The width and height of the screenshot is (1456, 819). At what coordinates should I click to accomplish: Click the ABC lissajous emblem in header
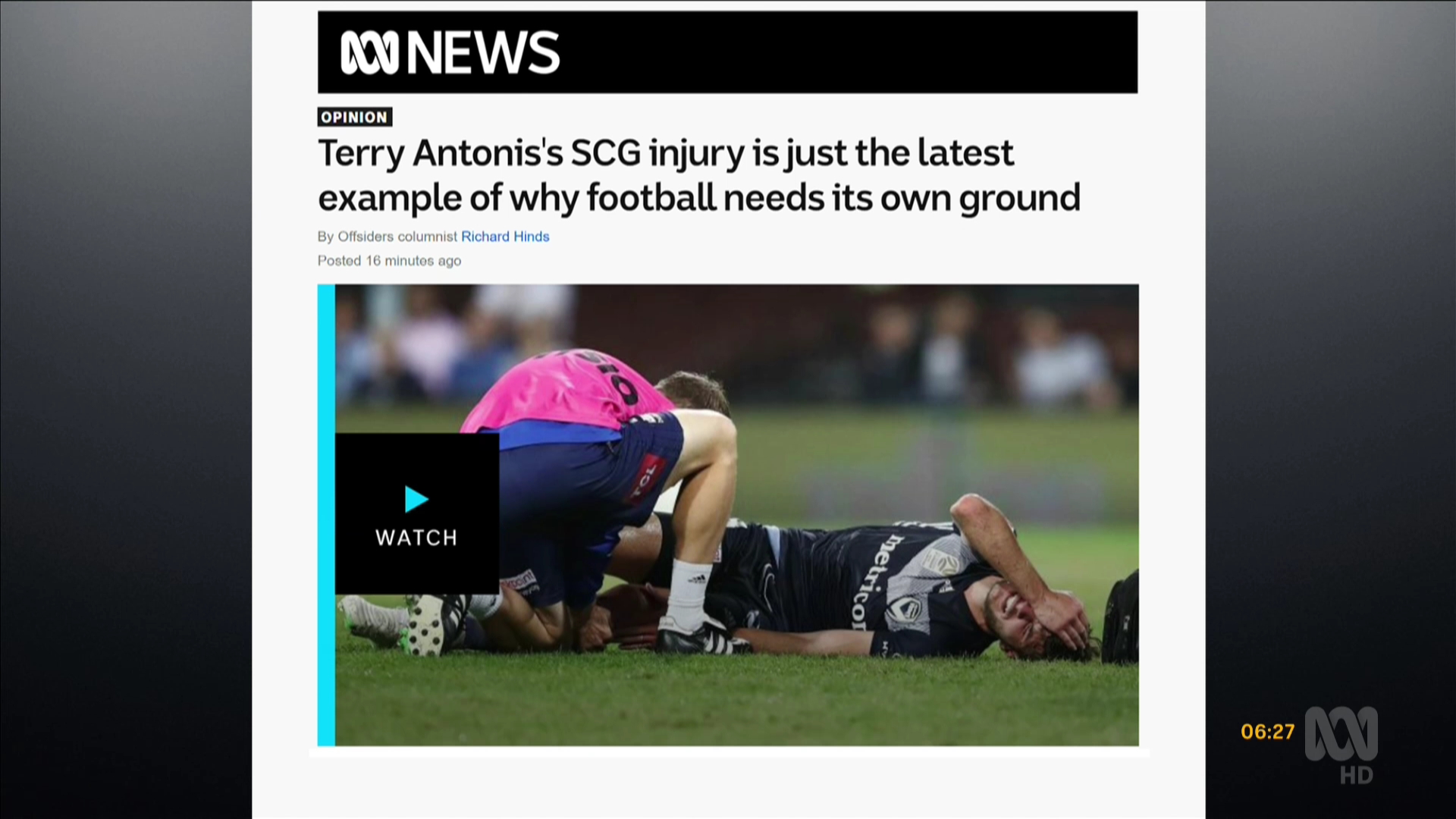pyautogui.click(x=369, y=52)
